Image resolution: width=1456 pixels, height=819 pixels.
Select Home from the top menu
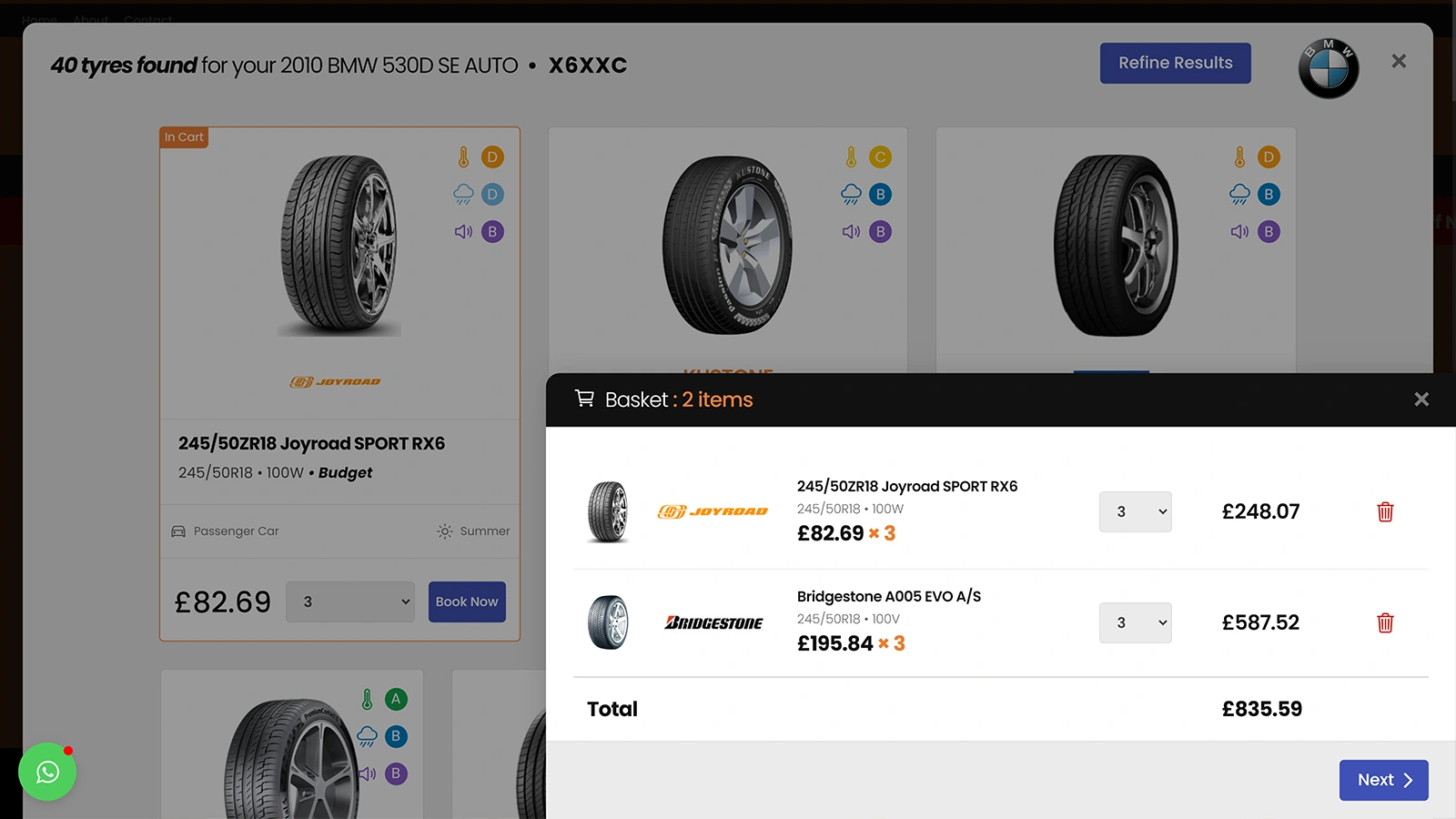point(39,20)
